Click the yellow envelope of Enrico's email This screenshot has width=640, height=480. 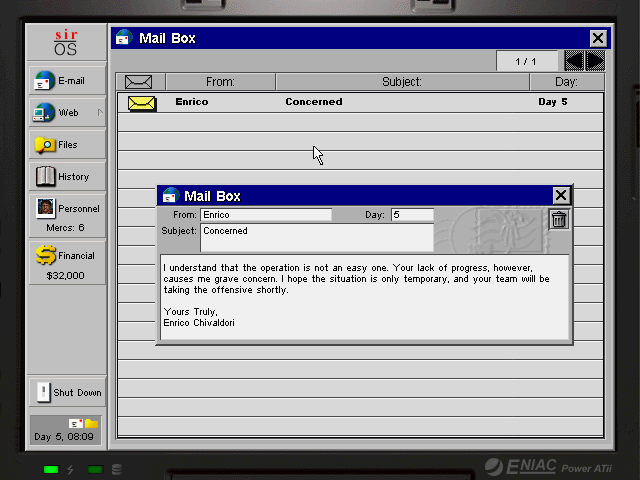142,103
